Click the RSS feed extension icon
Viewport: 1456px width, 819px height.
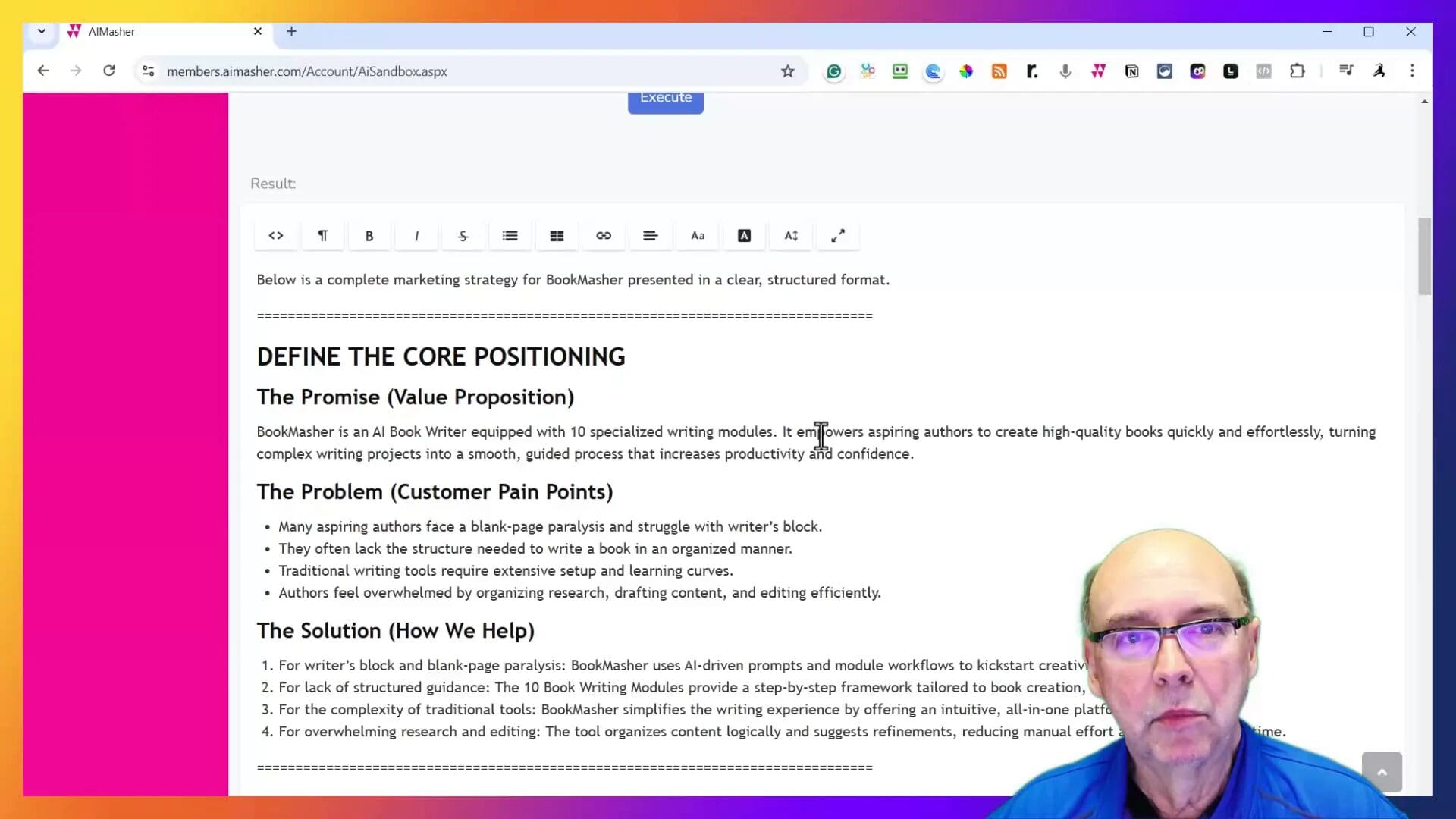[x=999, y=71]
